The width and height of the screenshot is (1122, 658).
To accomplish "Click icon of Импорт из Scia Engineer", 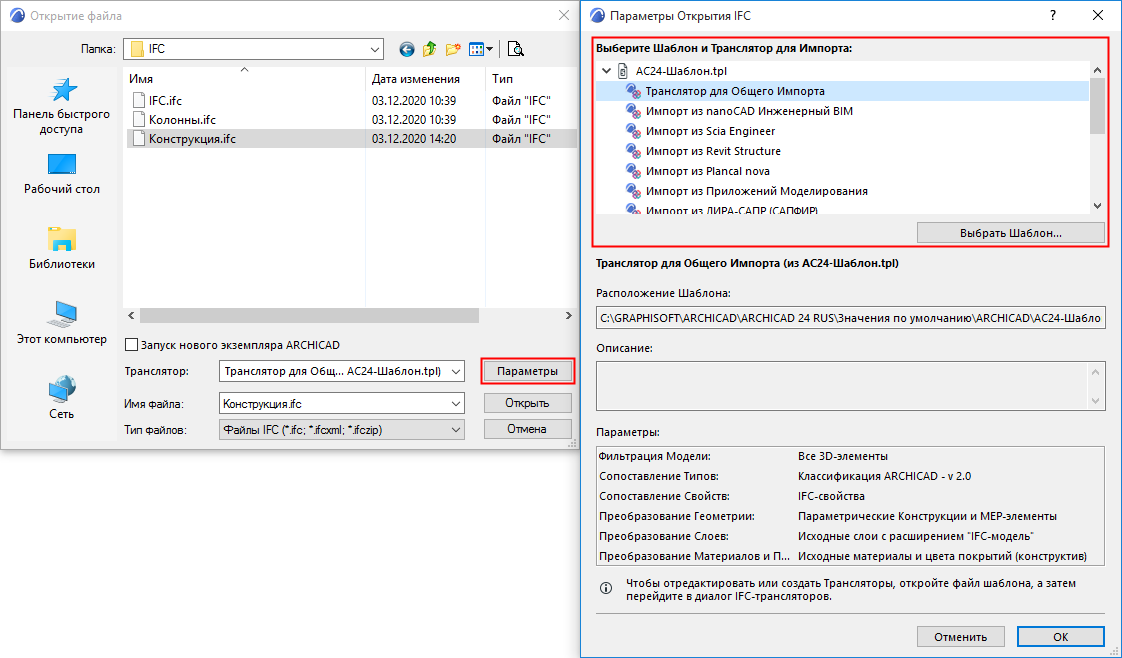I will pyautogui.click(x=633, y=131).
